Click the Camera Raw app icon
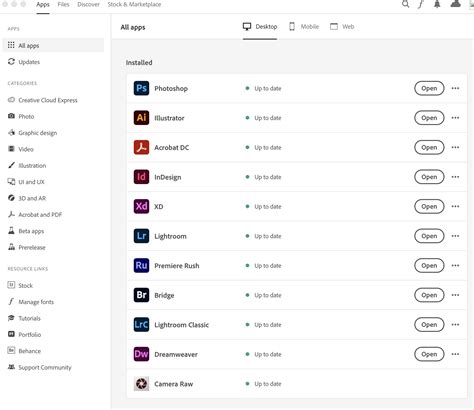Screen dimensions: 474x410 tap(141, 384)
